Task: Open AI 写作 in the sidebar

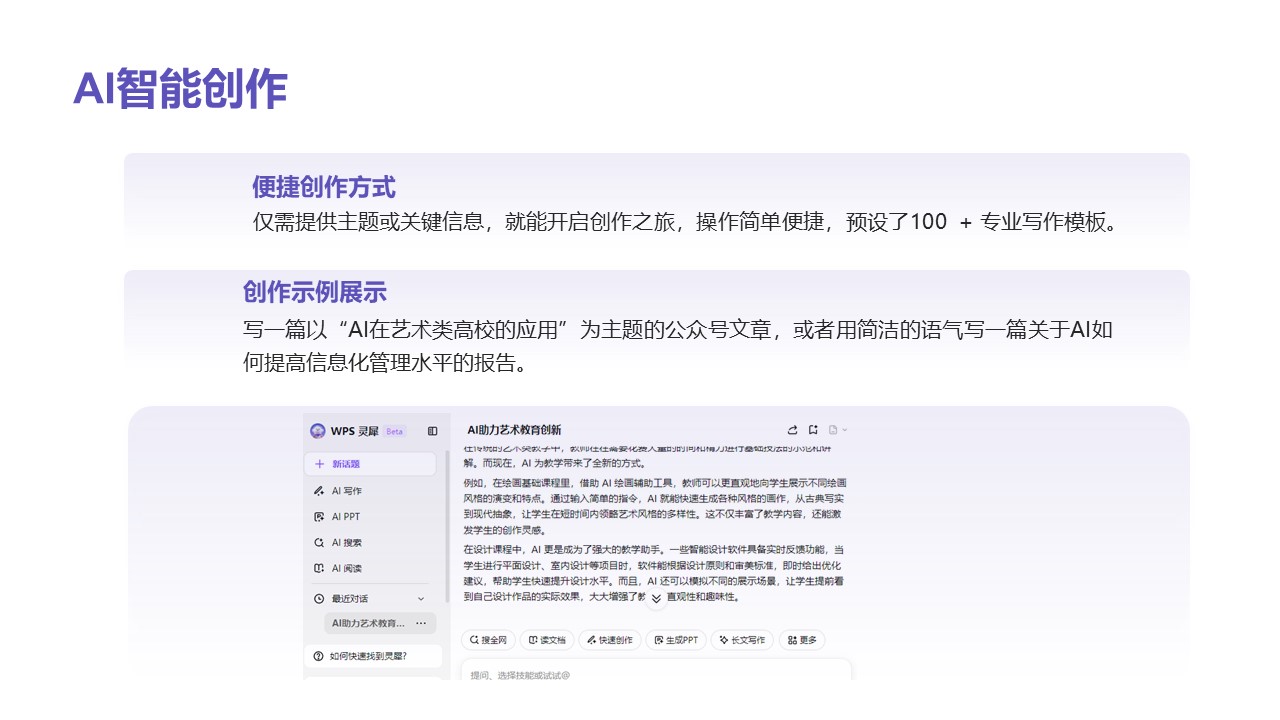Action: pos(346,491)
